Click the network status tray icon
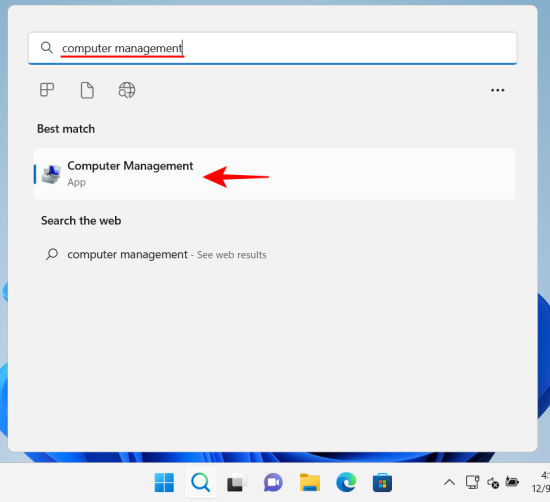 tap(472, 482)
